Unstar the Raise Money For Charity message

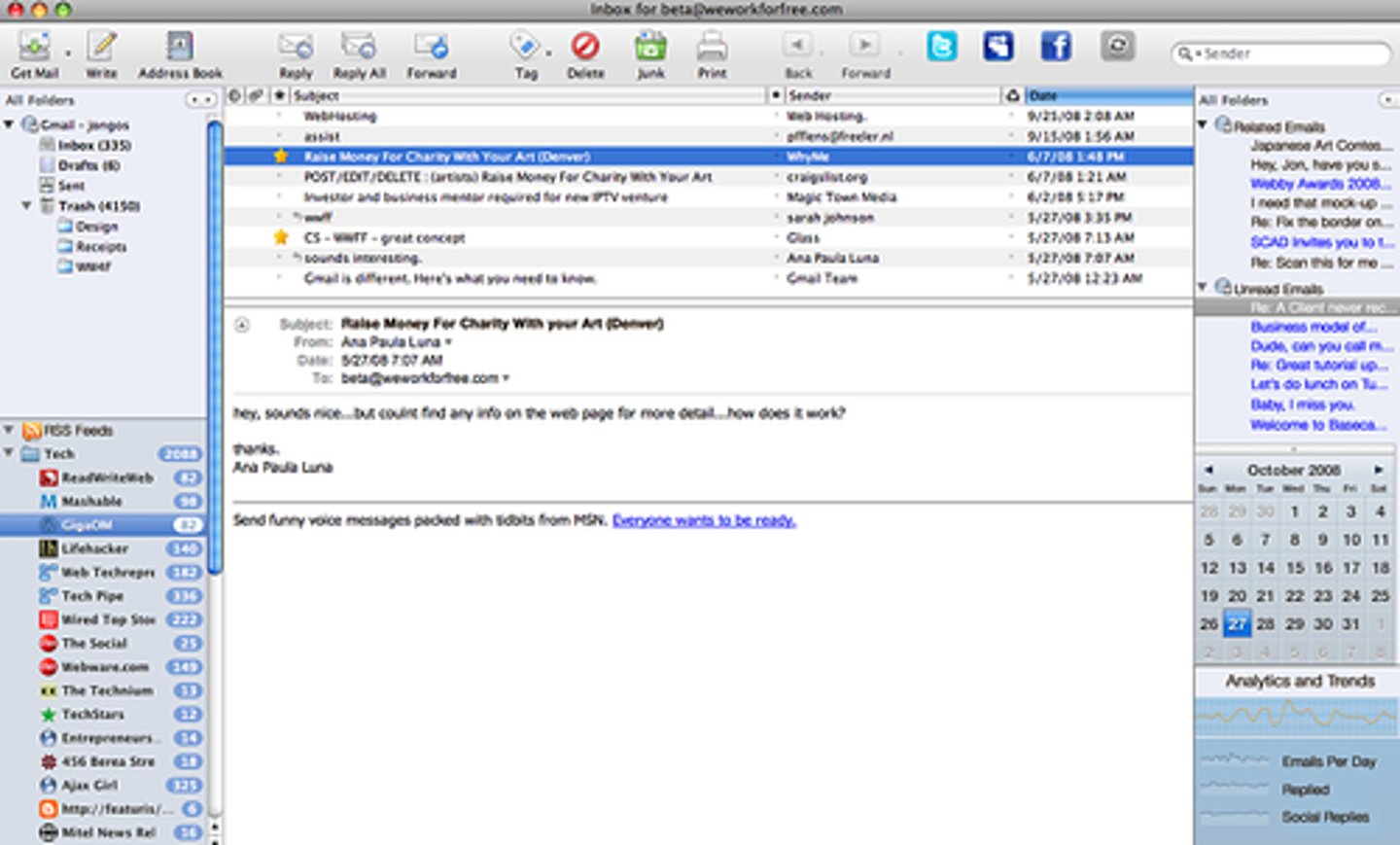[x=281, y=157]
